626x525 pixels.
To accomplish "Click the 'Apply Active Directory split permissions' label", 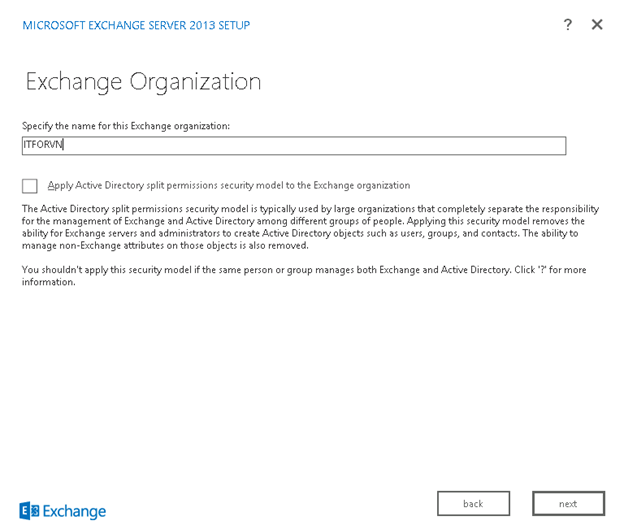I will coord(229,185).
